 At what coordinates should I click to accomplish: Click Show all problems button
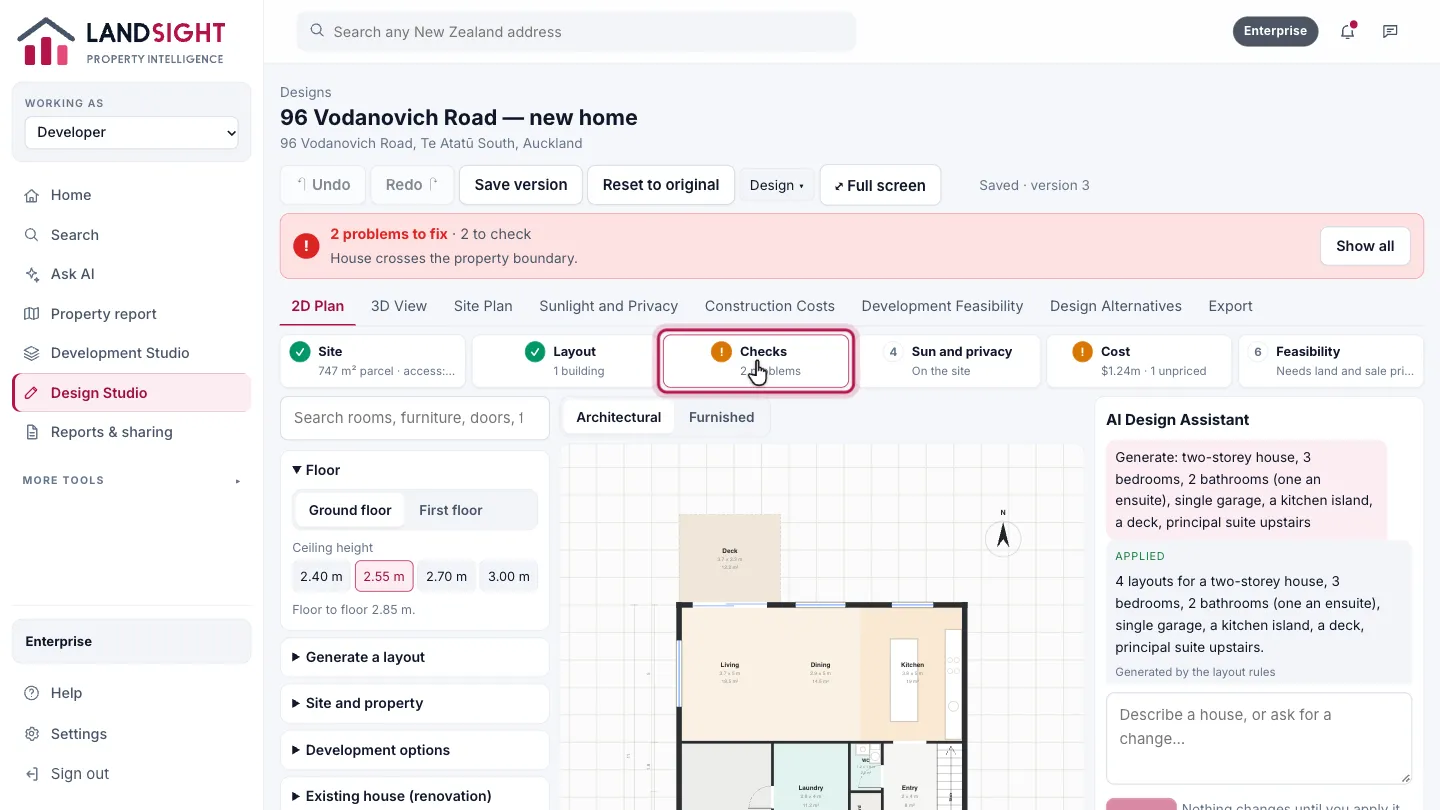click(1365, 246)
